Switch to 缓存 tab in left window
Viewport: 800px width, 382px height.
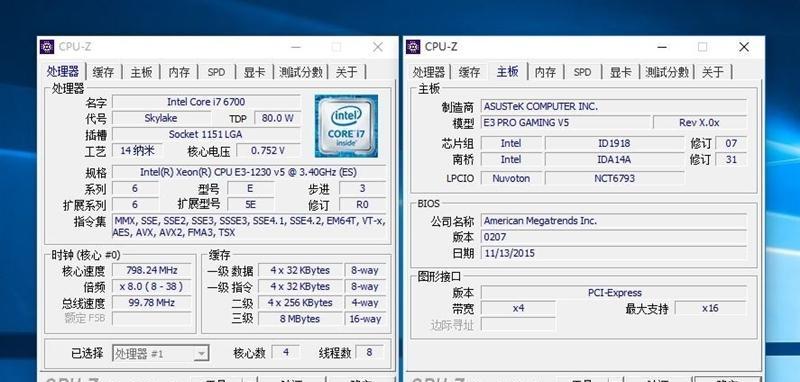click(104, 72)
